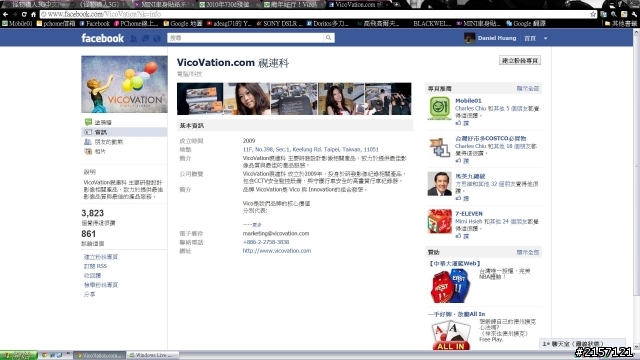Viewport: 640px width, 360px height.
Task: Click the share link at bottom of sidebar
Action: pos(89,294)
